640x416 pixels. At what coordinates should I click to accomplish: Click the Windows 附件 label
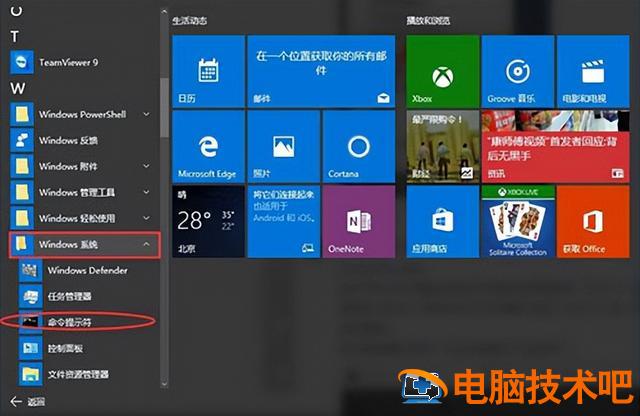click(68, 166)
